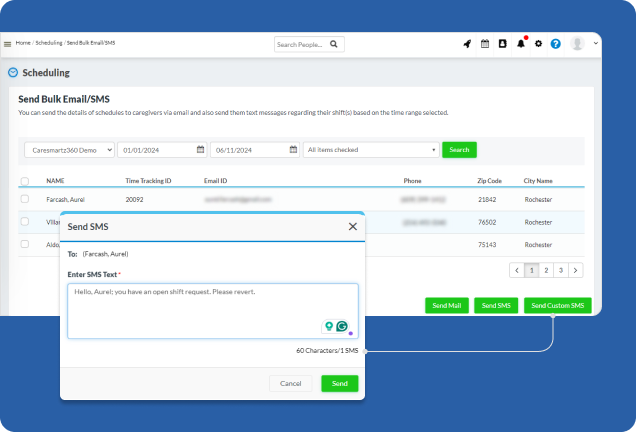Click the rocket quick-launch icon
This screenshot has height=432, width=636.
click(467, 44)
